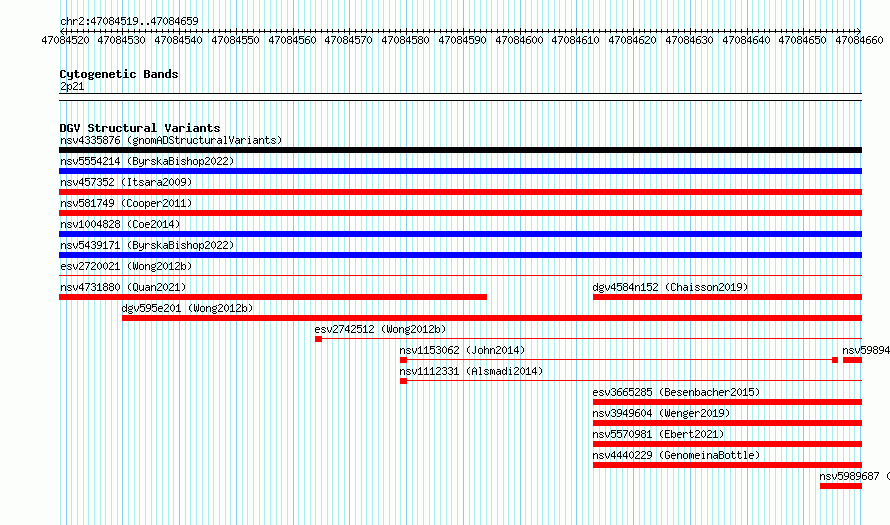Click the nsv1153062 end block marker

pos(835,360)
